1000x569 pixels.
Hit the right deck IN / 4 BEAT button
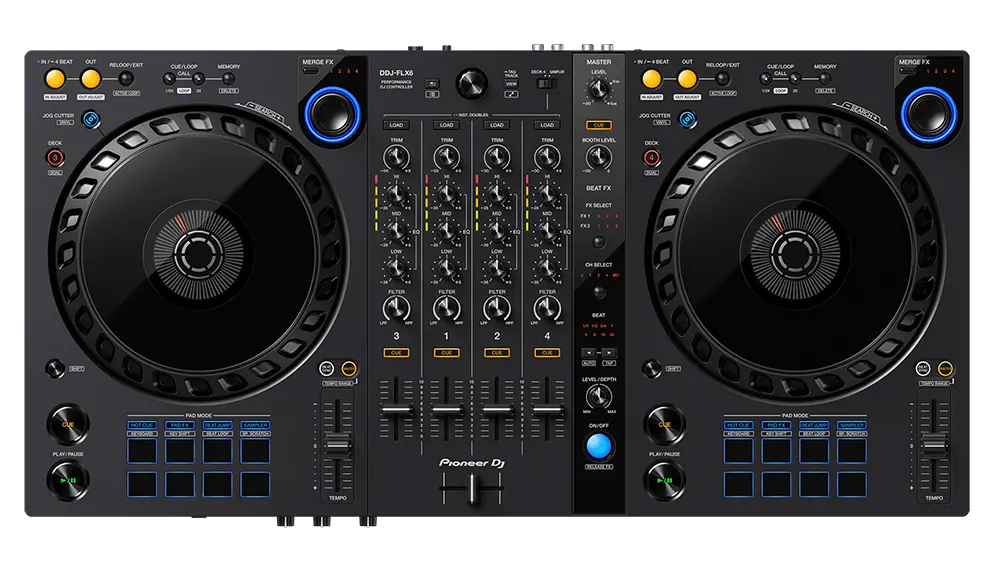(652, 79)
